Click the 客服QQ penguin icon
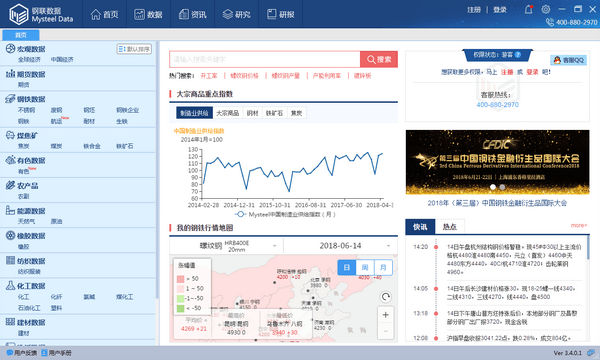The width and height of the screenshot is (600, 360). (x=557, y=60)
